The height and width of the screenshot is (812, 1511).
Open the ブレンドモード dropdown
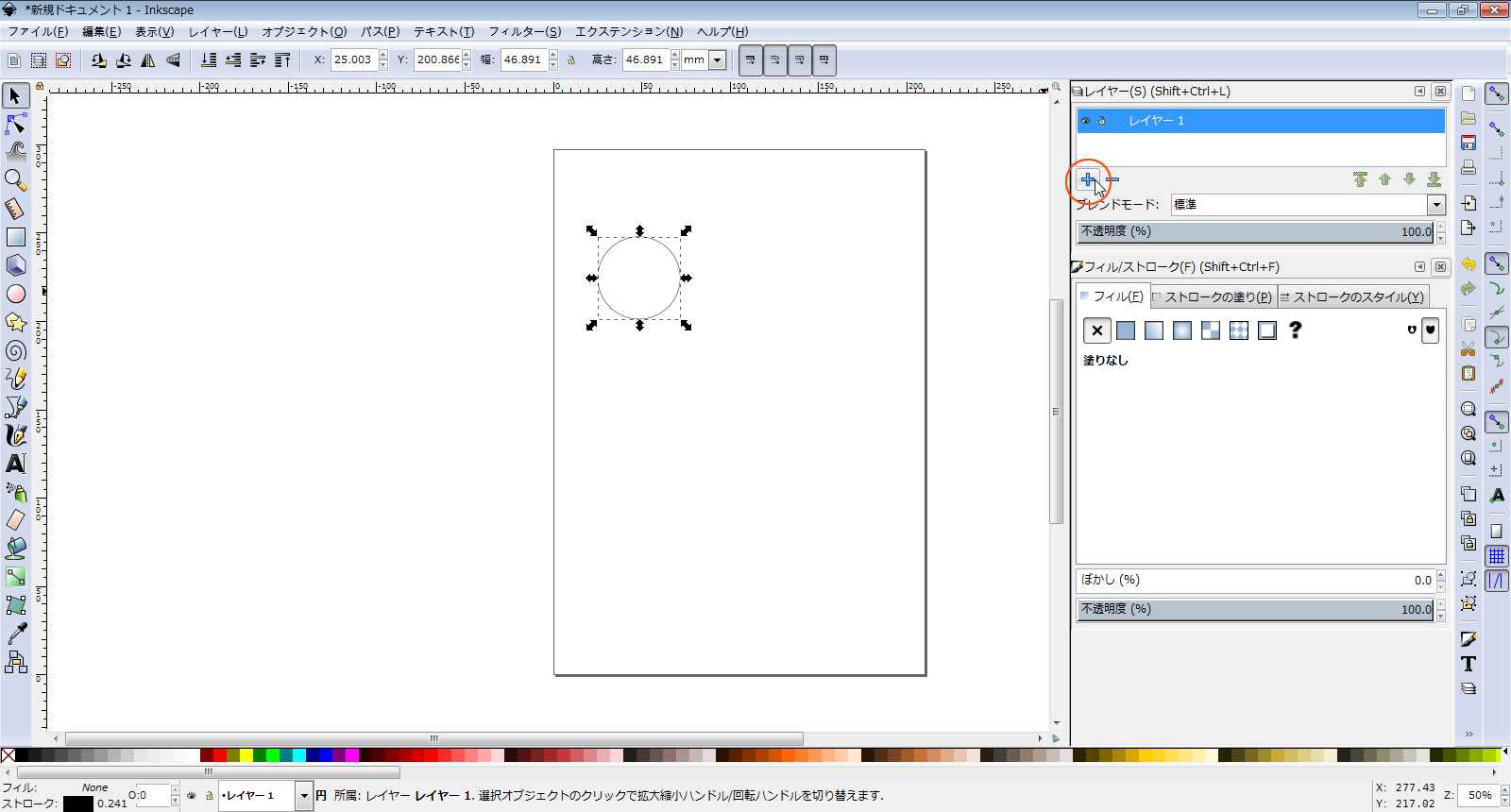(1435, 205)
